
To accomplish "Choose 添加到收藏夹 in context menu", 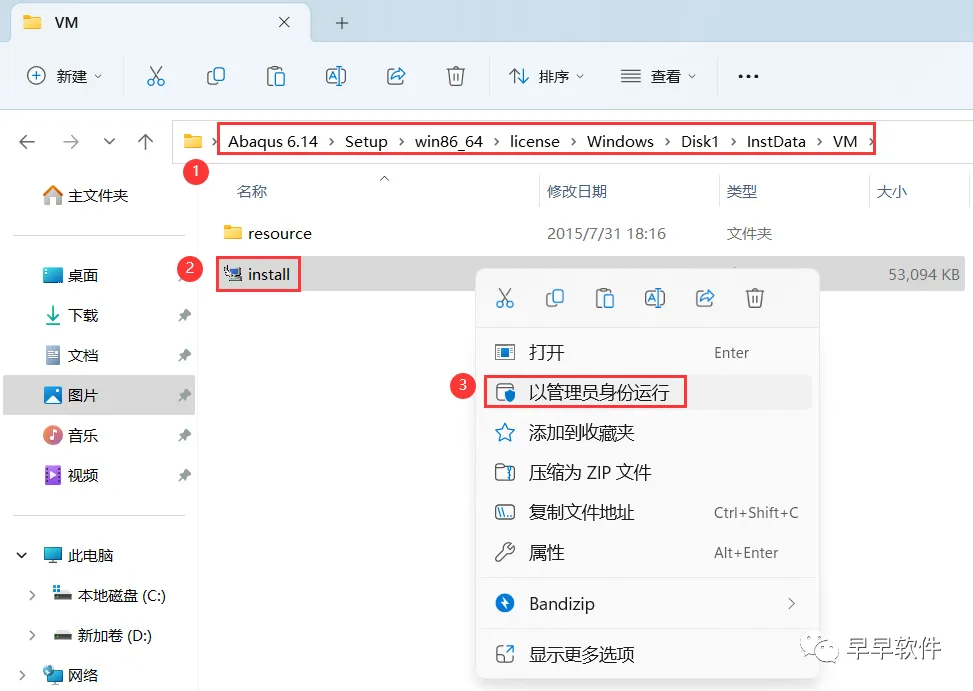I will [x=648, y=432].
